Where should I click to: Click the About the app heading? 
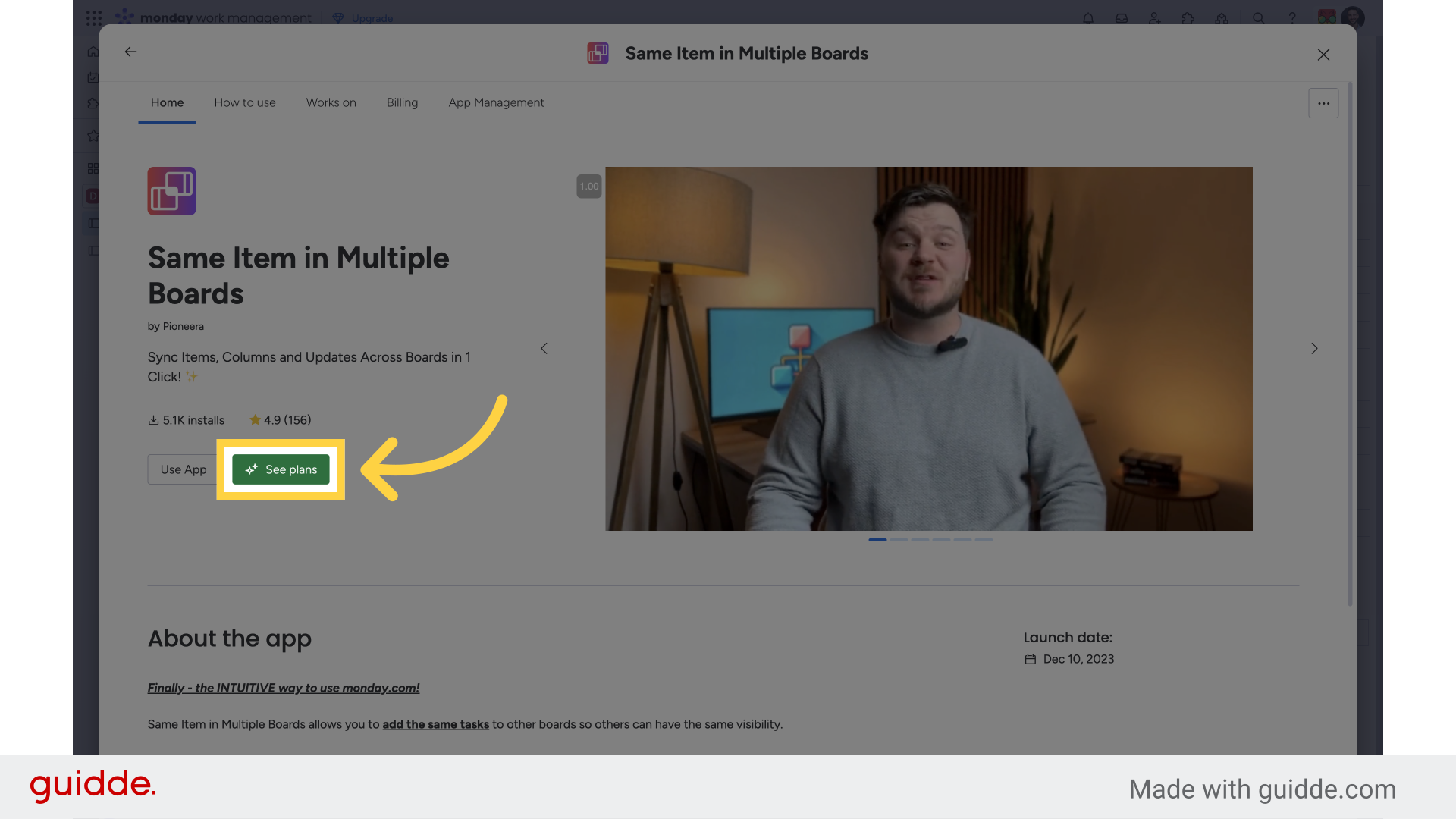point(230,639)
